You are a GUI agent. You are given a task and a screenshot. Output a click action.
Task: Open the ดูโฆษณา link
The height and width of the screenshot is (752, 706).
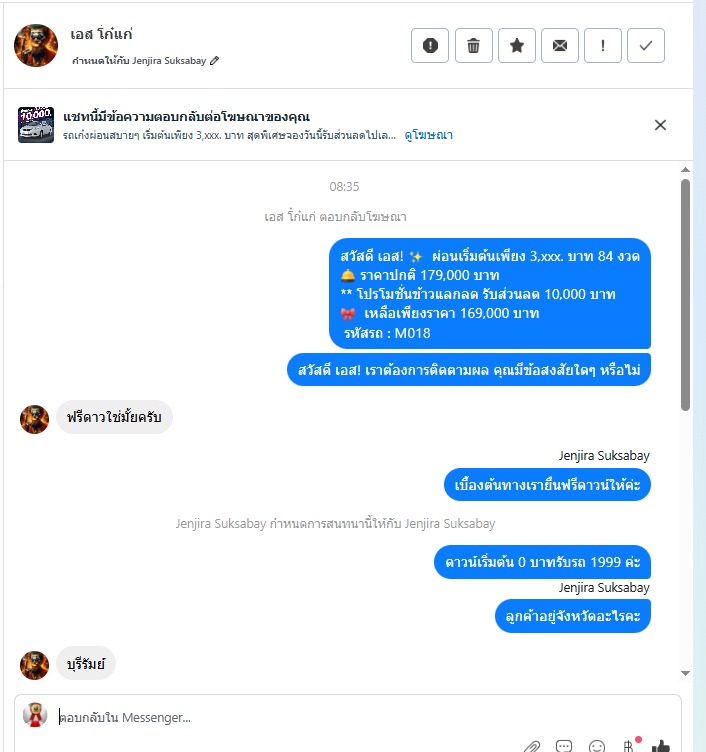point(428,135)
